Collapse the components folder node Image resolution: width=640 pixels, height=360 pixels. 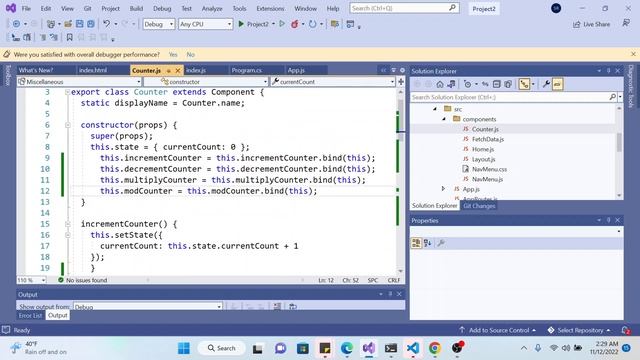tap(444, 119)
